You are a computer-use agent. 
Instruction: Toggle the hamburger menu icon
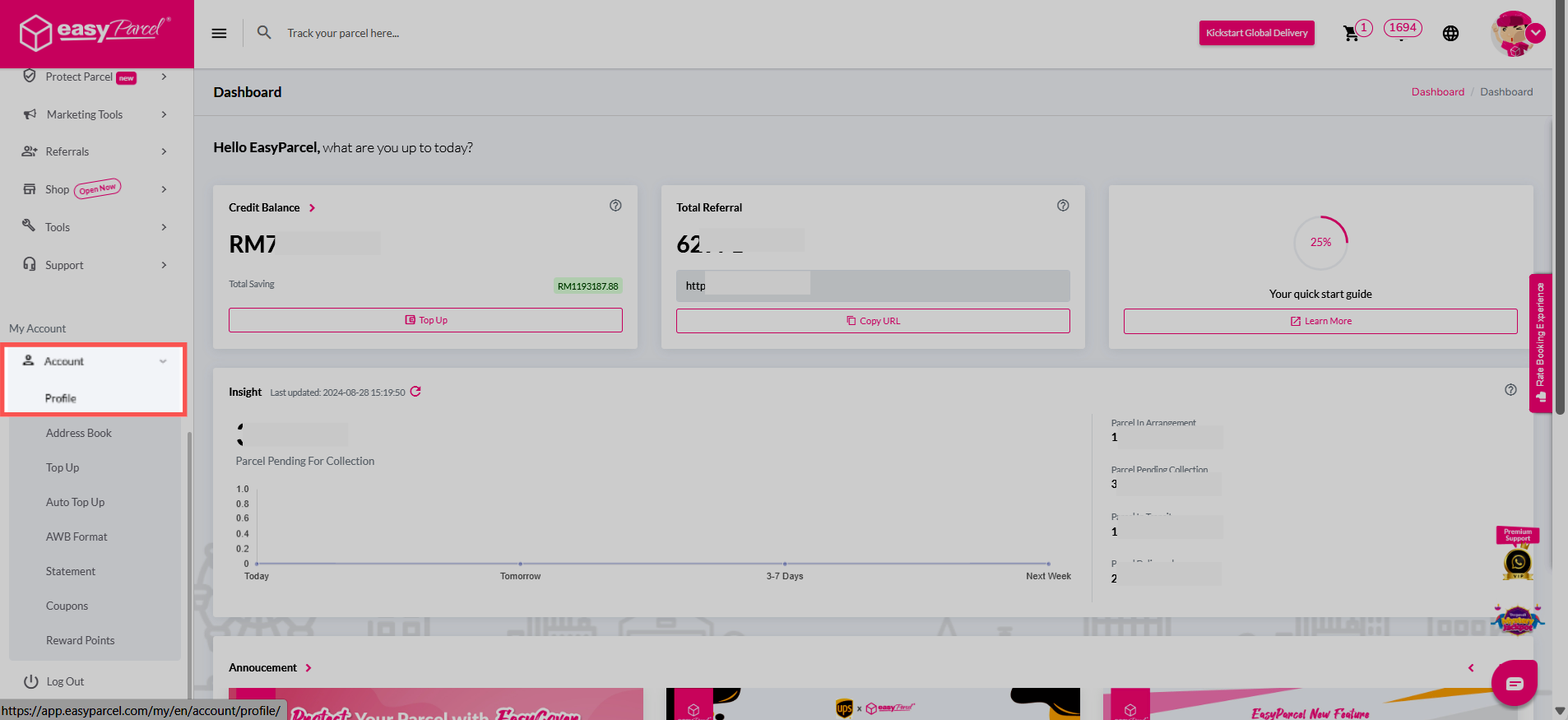(x=219, y=34)
